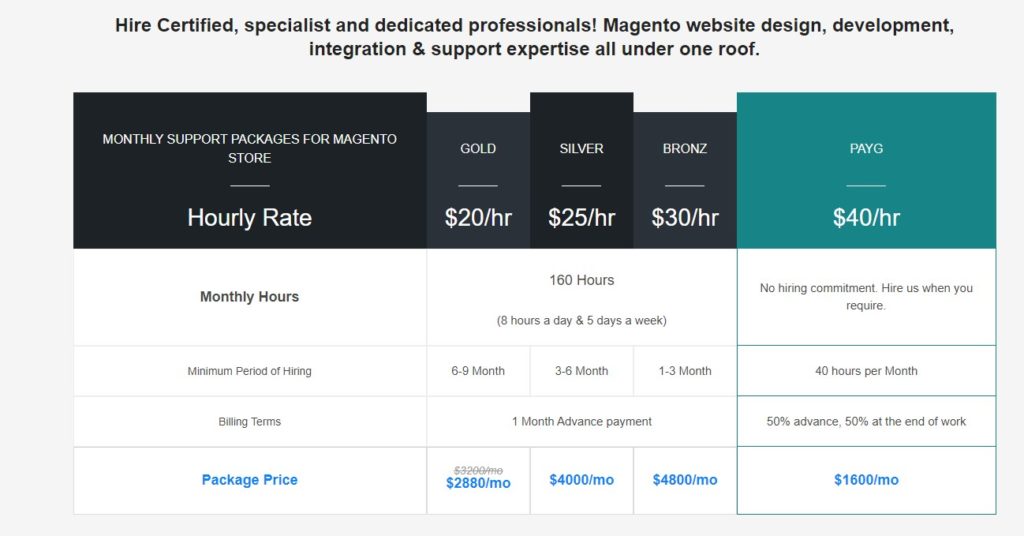Click the GOLD package header
The width and height of the screenshot is (1024, 536).
478,149
